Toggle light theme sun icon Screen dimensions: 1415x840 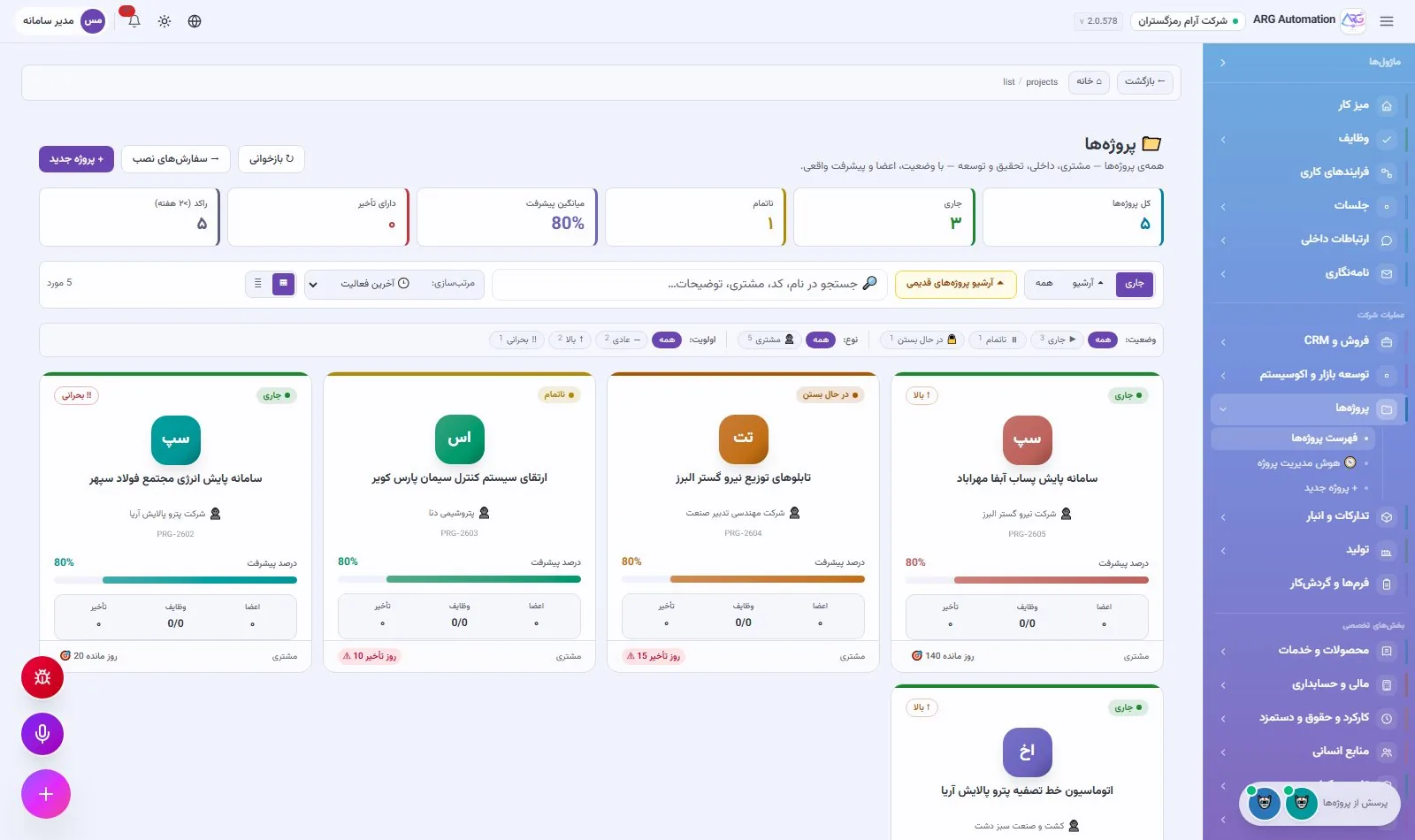(164, 21)
